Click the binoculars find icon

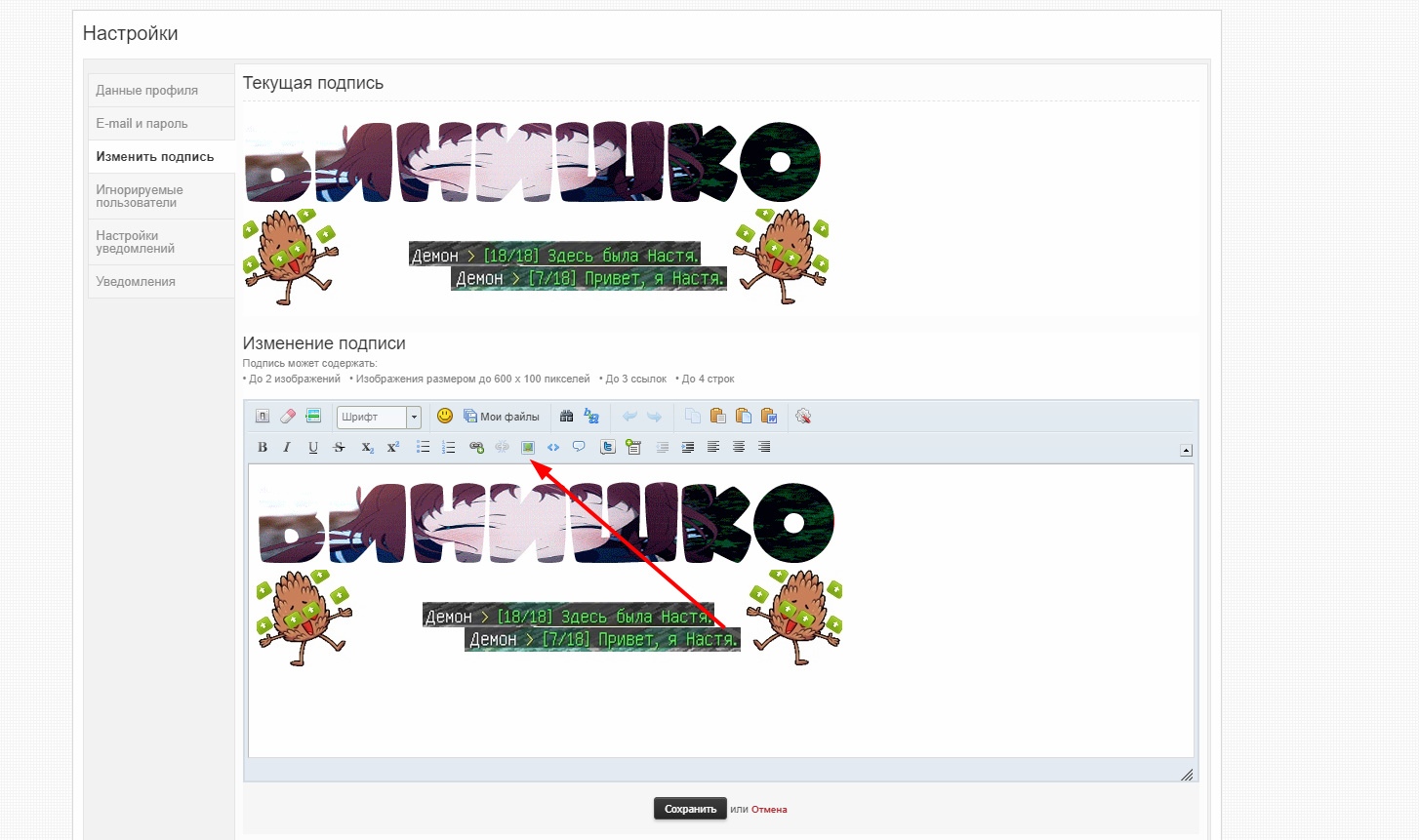point(566,417)
